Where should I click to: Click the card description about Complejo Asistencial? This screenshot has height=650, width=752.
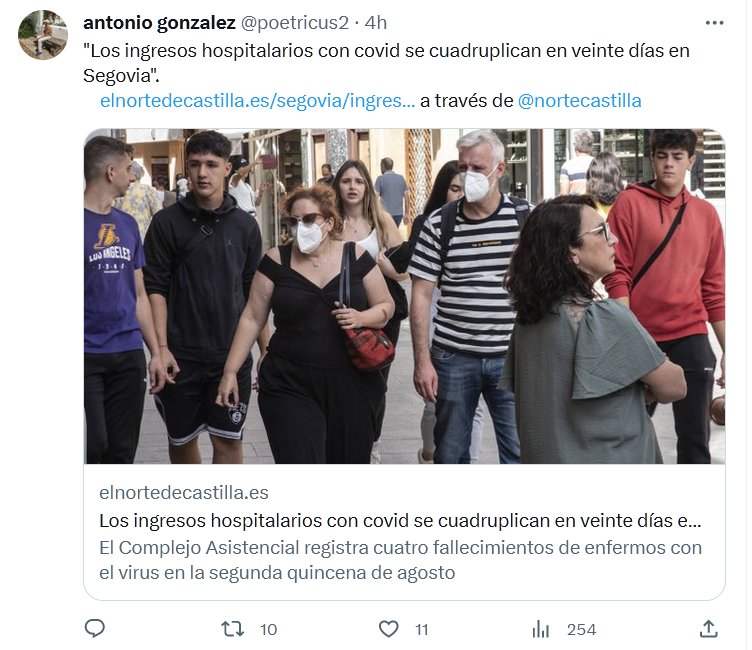[x=400, y=560]
